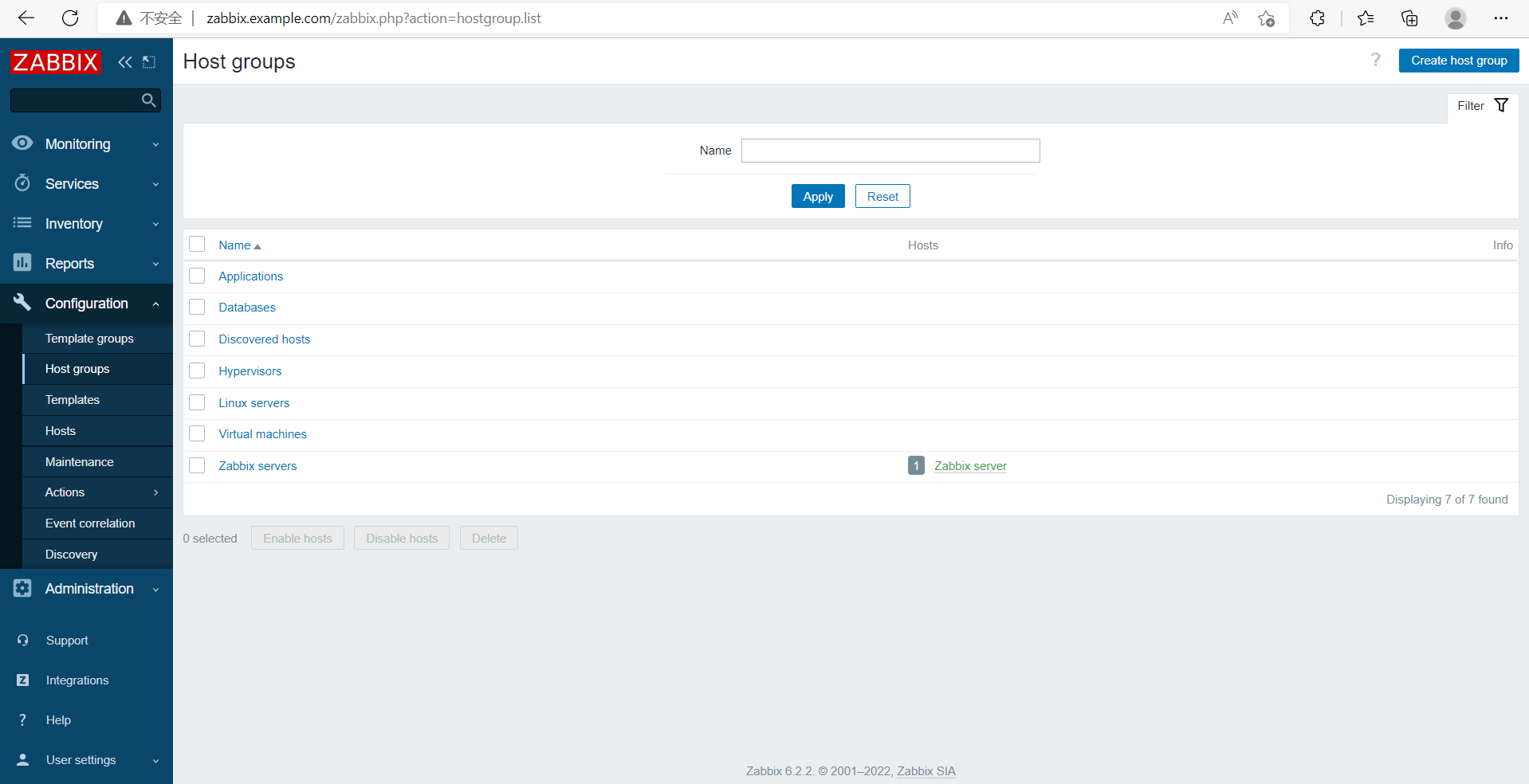1529x784 pixels.
Task: Focus the Name filter input field
Action: click(890, 151)
